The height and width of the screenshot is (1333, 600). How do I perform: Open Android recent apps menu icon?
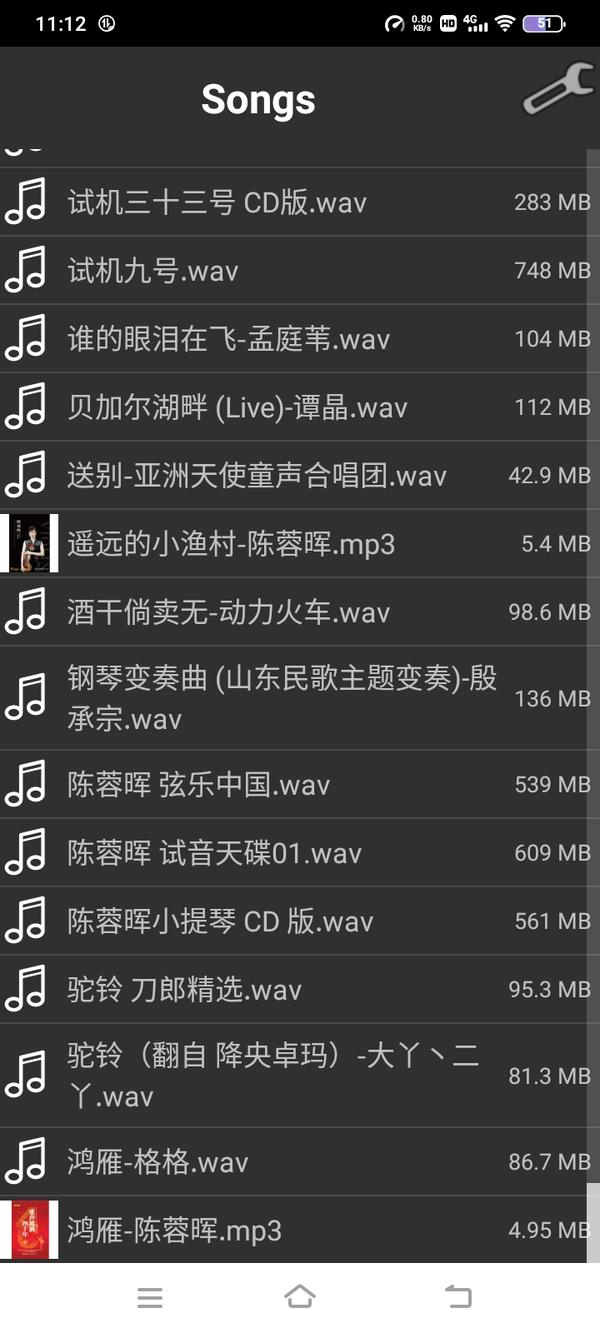(x=150, y=1298)
